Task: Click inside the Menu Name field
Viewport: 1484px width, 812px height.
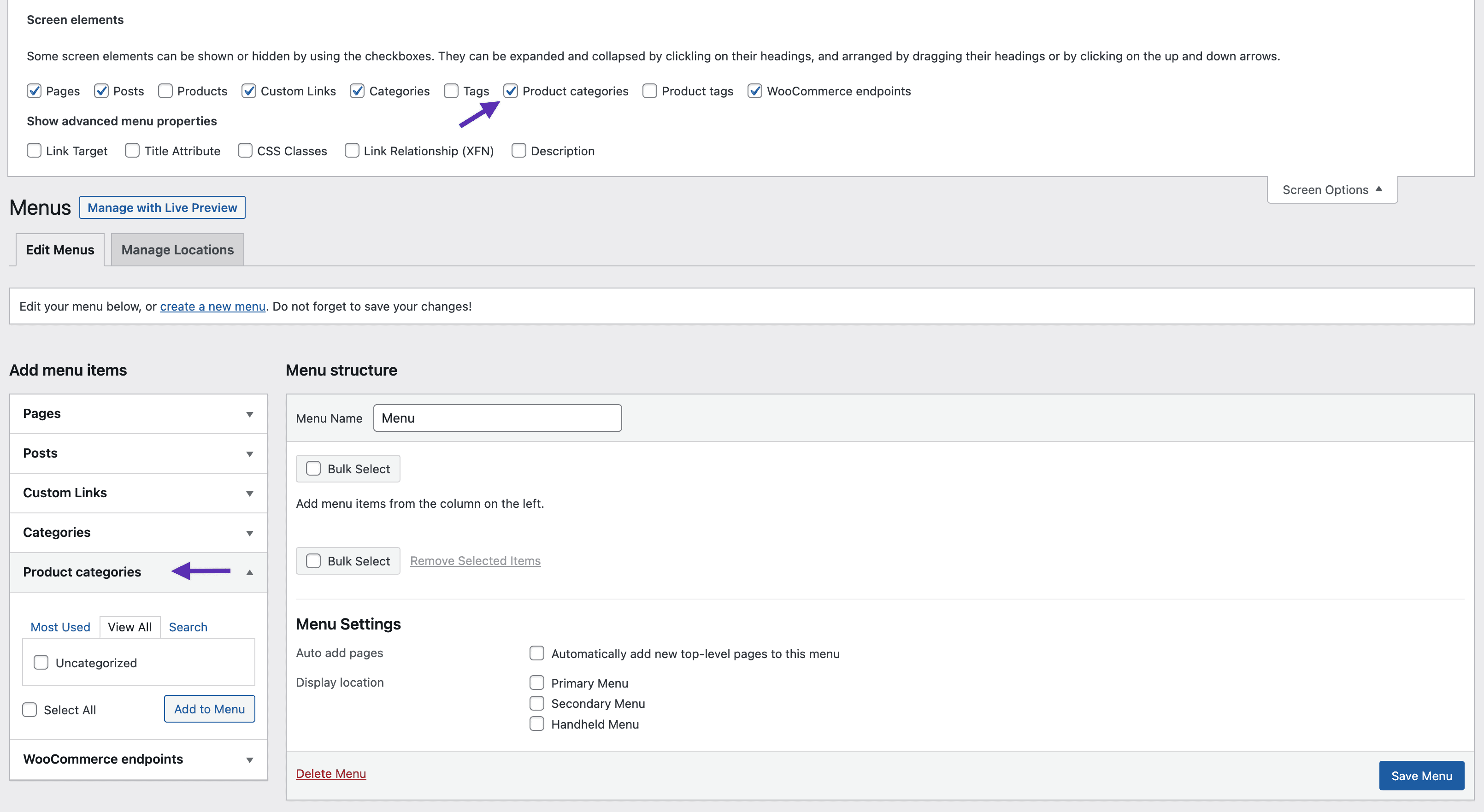Action: click(497, 418)
